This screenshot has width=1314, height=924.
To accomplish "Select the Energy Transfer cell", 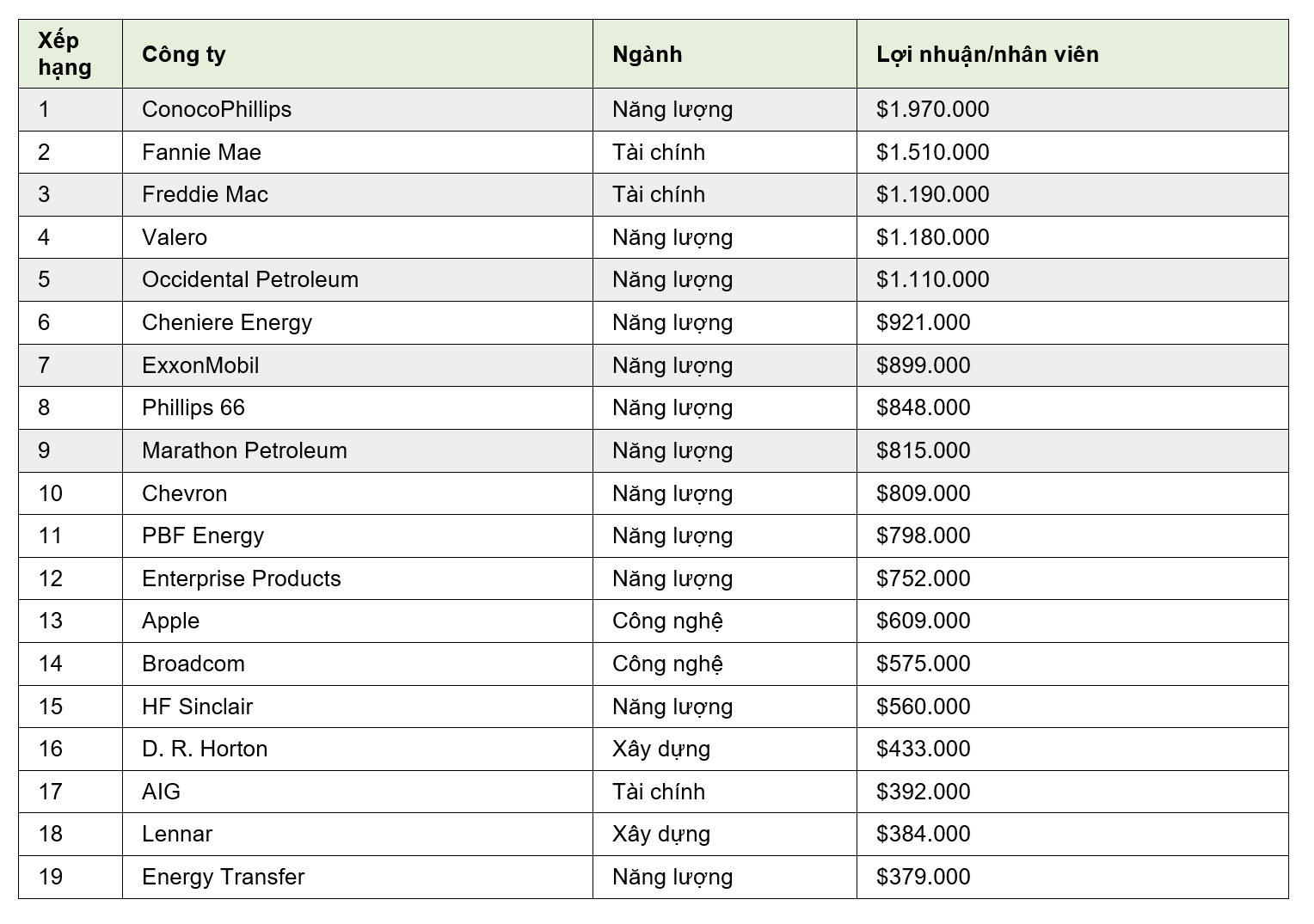I will [x=224, y=877].
